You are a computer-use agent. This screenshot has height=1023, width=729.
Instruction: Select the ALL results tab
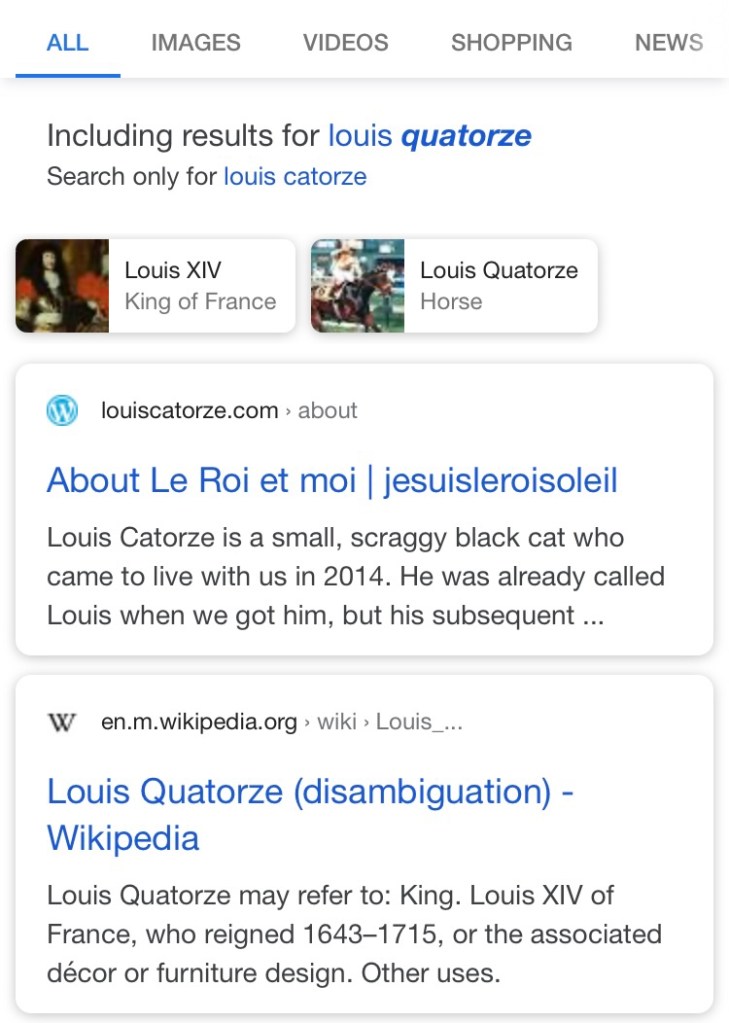click(x=67, y=43)
